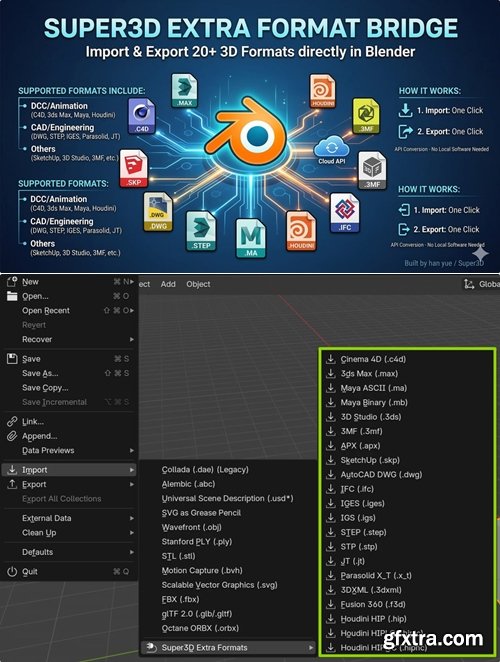Open the Global orientation dropdown

481,284
